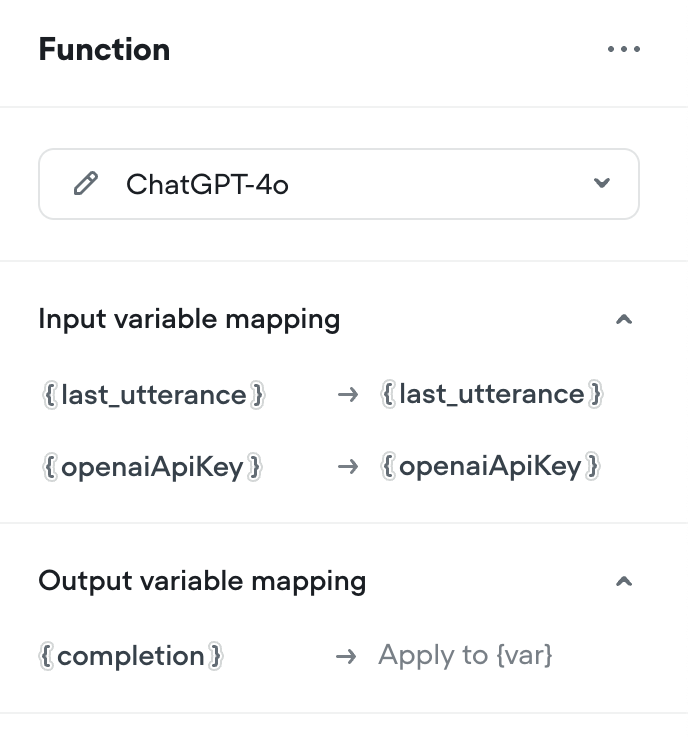Click the Apply to {var} field

click(x=465, y=655)
